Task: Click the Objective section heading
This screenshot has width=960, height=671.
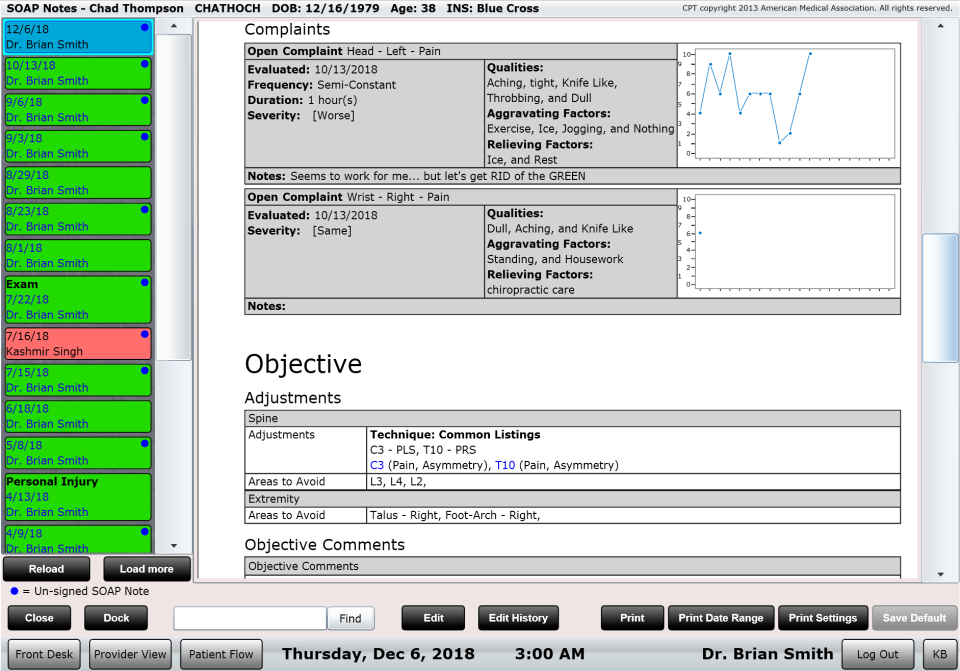Action: 303,364
